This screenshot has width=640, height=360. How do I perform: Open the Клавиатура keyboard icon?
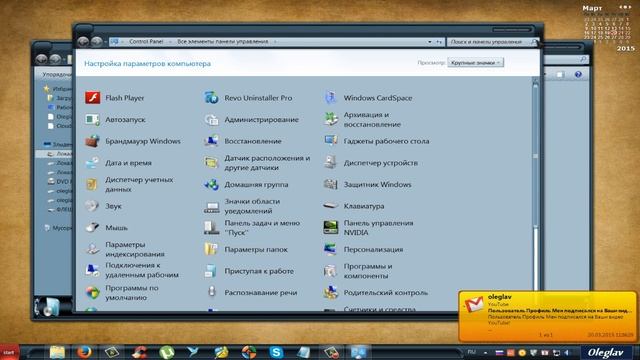pyautogui.click(x=331, y=206)
